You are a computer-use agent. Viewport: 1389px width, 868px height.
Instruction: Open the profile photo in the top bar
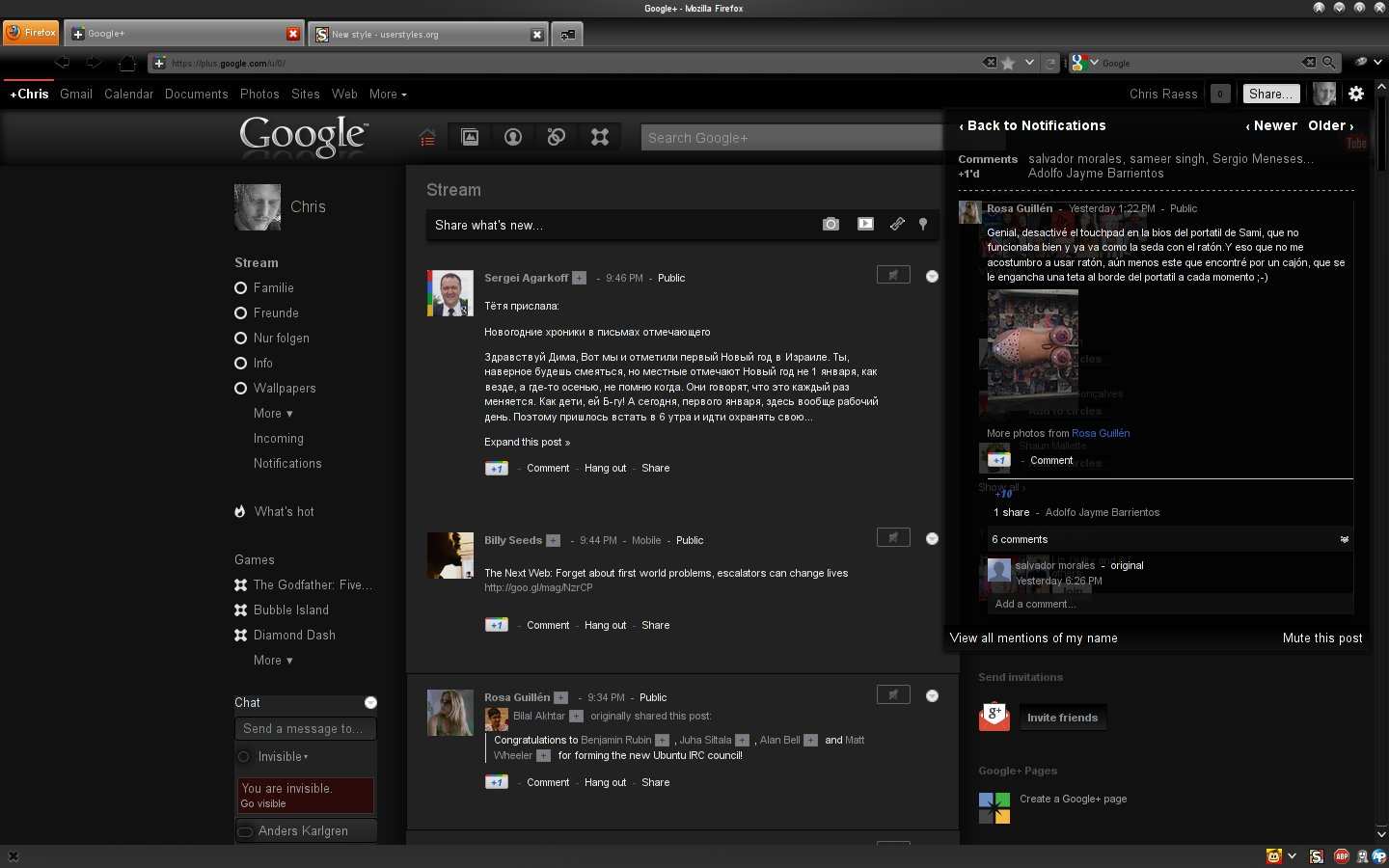[1324, 94]
